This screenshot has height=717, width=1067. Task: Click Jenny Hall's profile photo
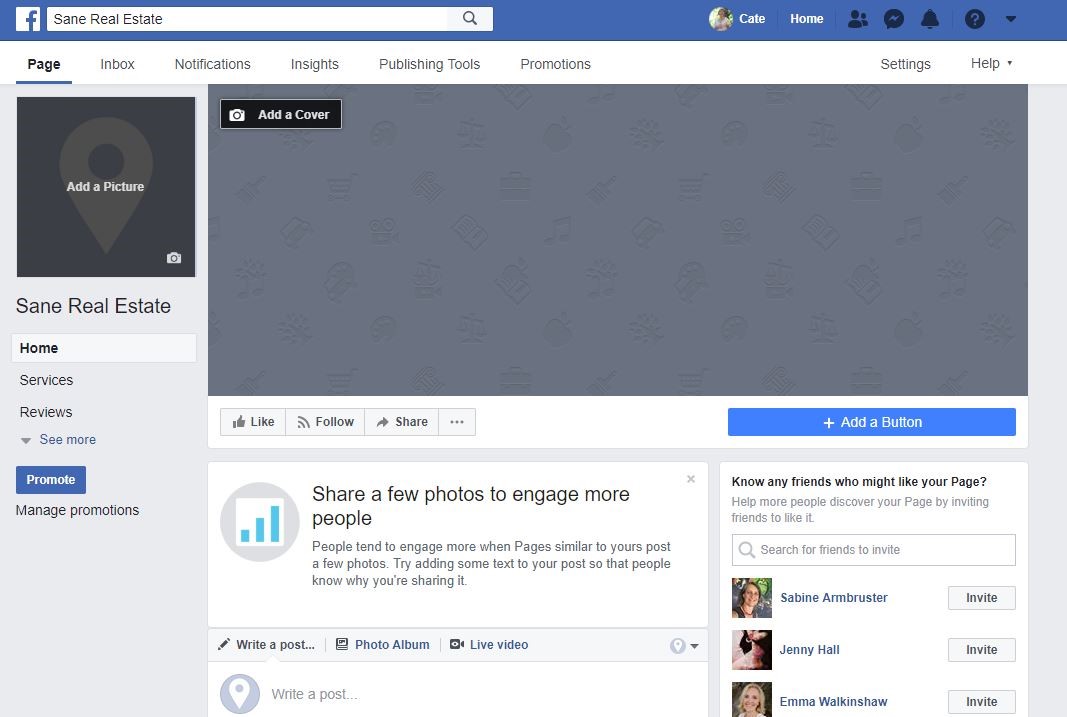click(752, 650)
